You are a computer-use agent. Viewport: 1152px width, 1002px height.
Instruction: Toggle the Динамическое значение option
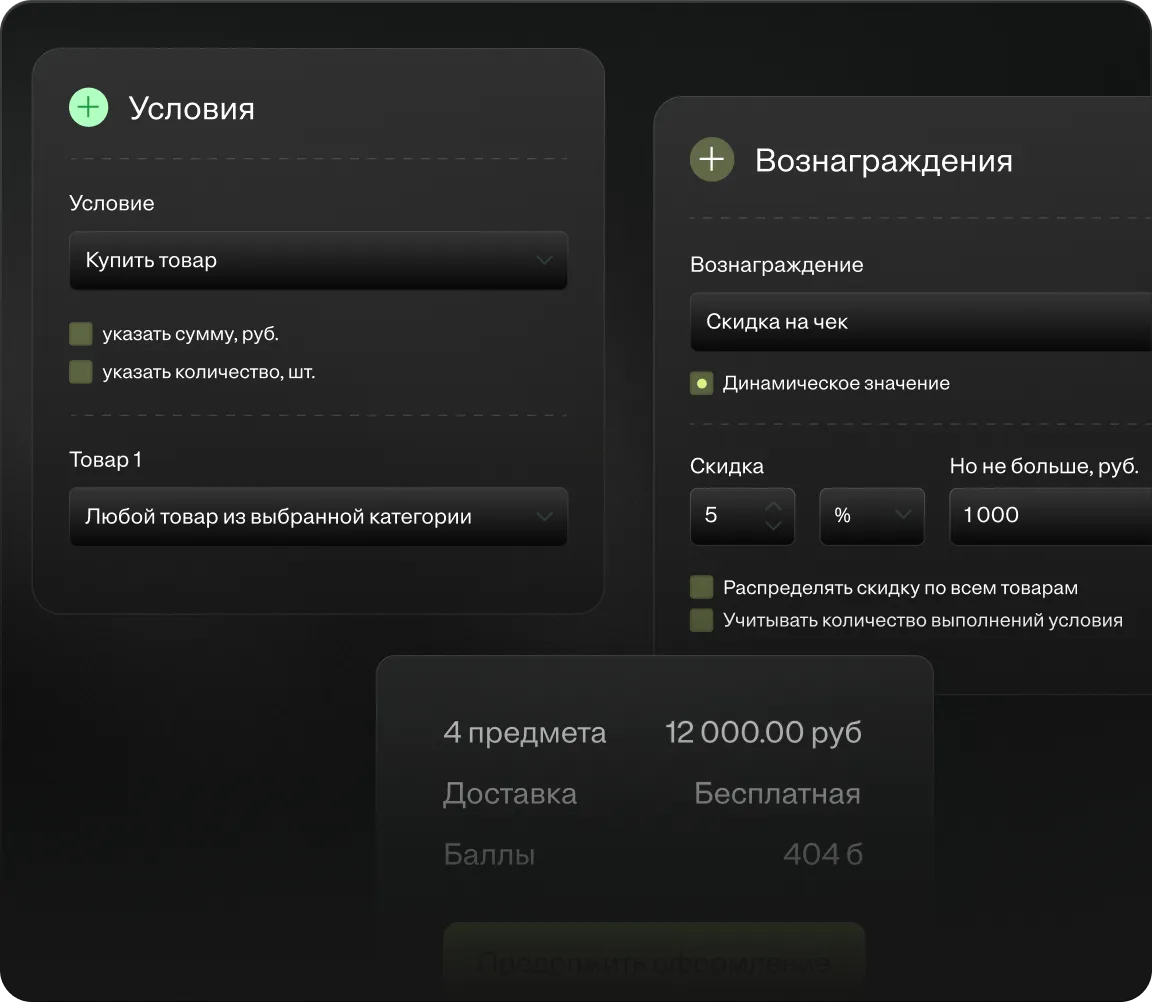pyautogui.click(x=702, y=383)
